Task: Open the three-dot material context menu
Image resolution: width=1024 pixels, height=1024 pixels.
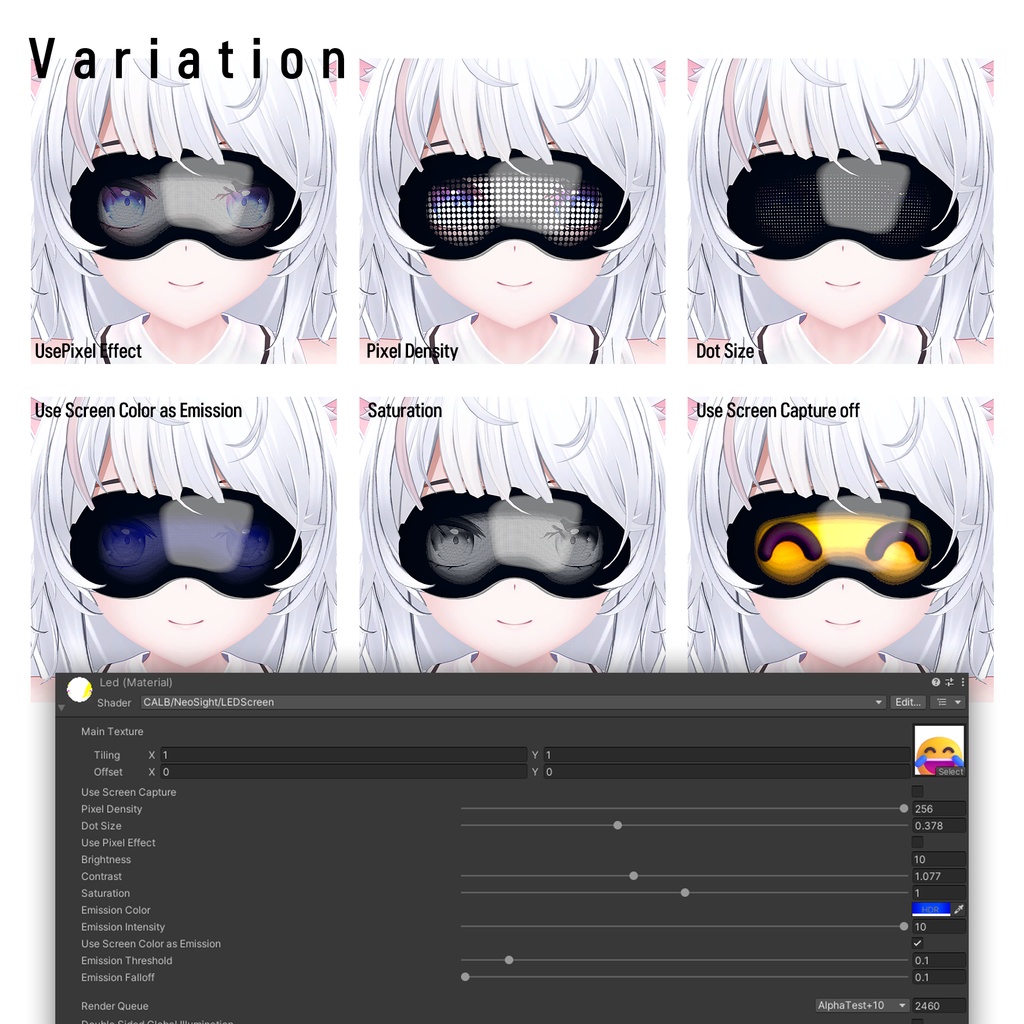Action: [x=963, y=682]
